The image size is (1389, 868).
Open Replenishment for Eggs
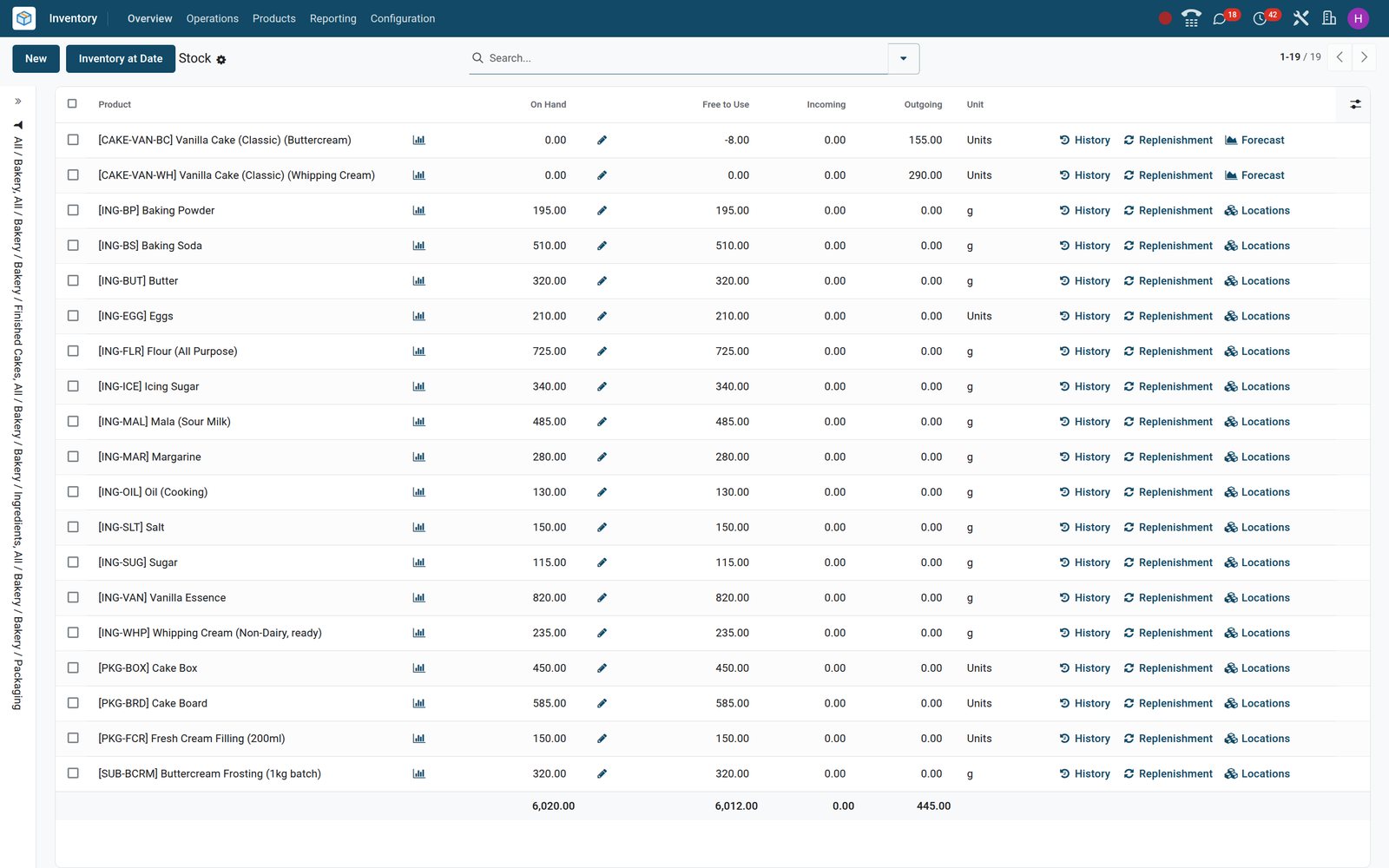(x=1168, y=316)
